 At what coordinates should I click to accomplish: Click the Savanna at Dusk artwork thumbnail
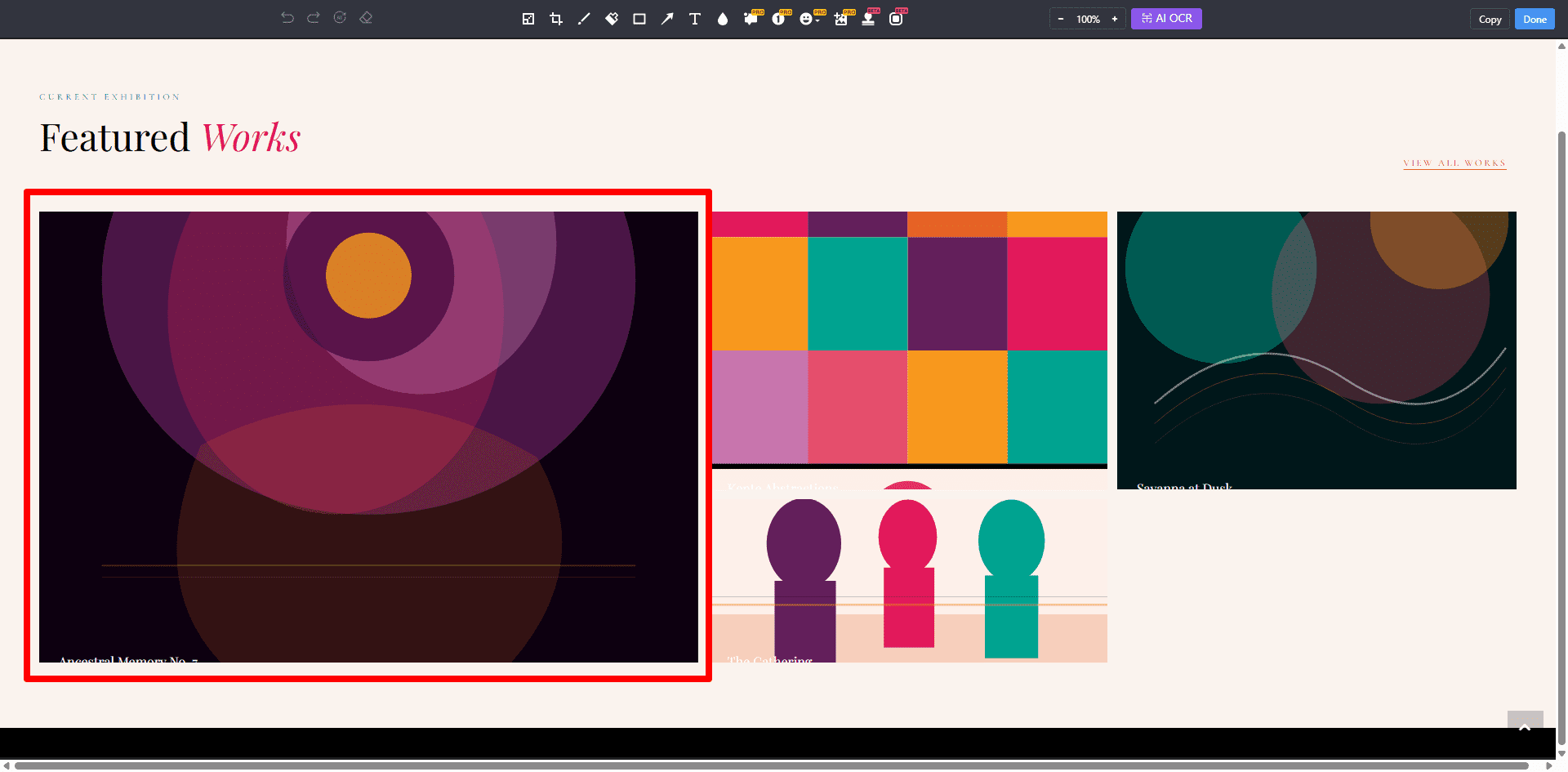[x=1316, y=350]
